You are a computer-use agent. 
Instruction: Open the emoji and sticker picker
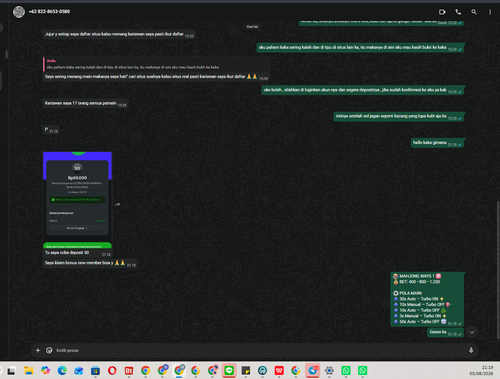(49, 350)
